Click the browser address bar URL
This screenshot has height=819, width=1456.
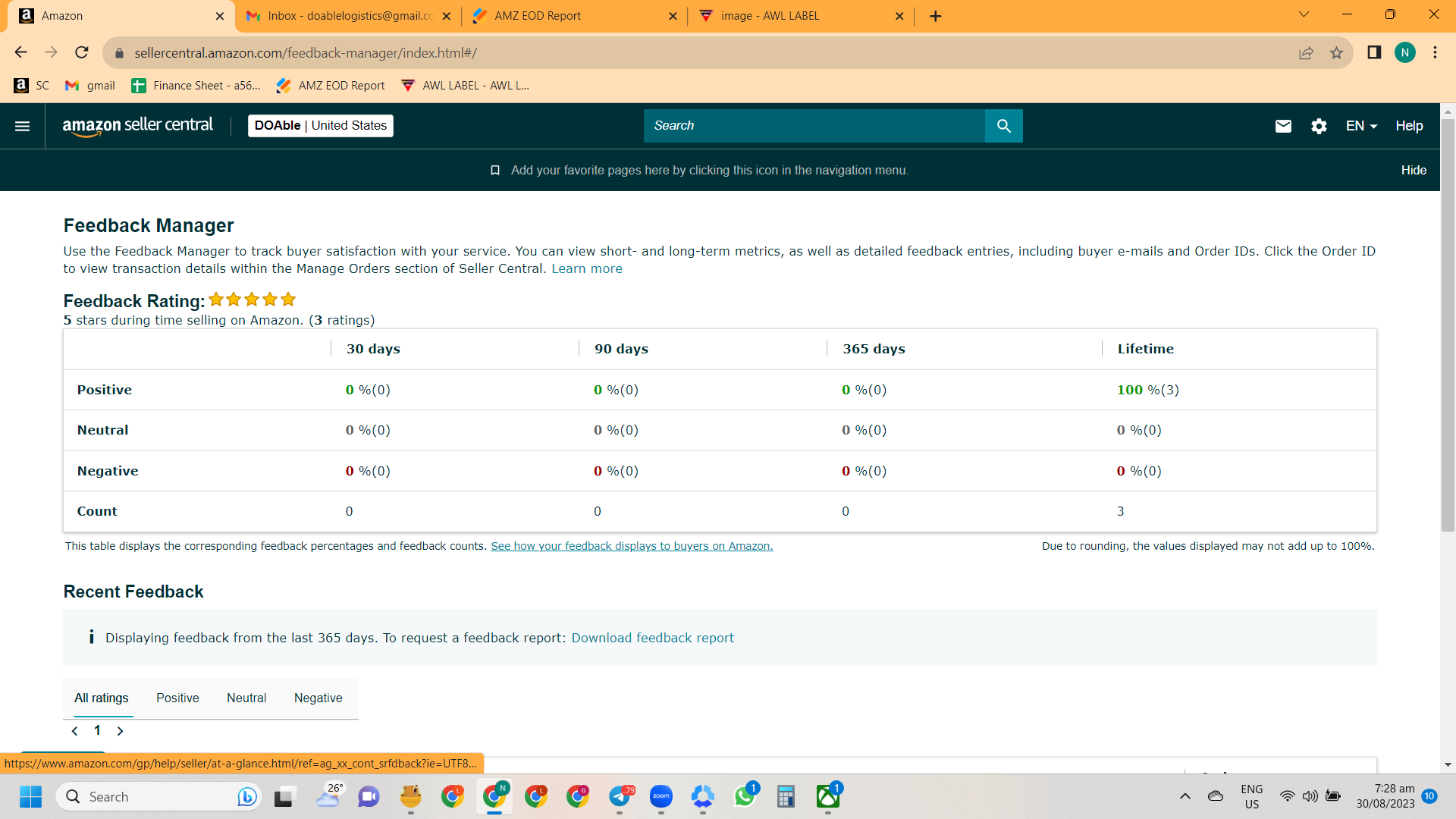[x=306, y=53]
